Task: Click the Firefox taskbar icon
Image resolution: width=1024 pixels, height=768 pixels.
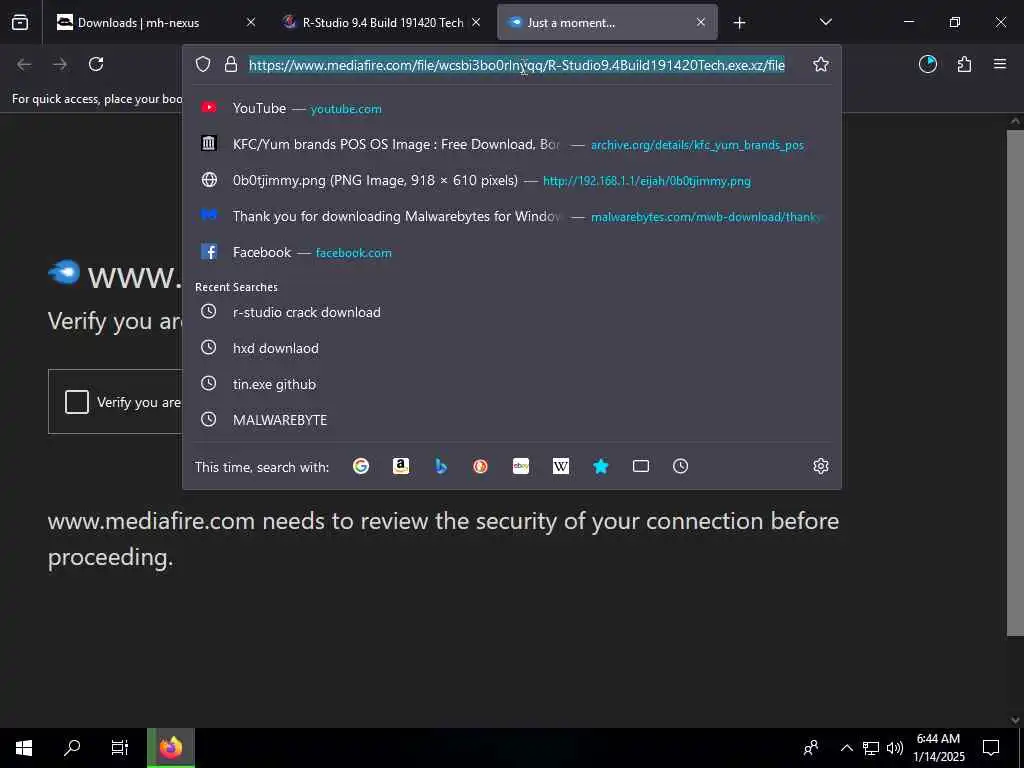Action: [x=170, y=748]
